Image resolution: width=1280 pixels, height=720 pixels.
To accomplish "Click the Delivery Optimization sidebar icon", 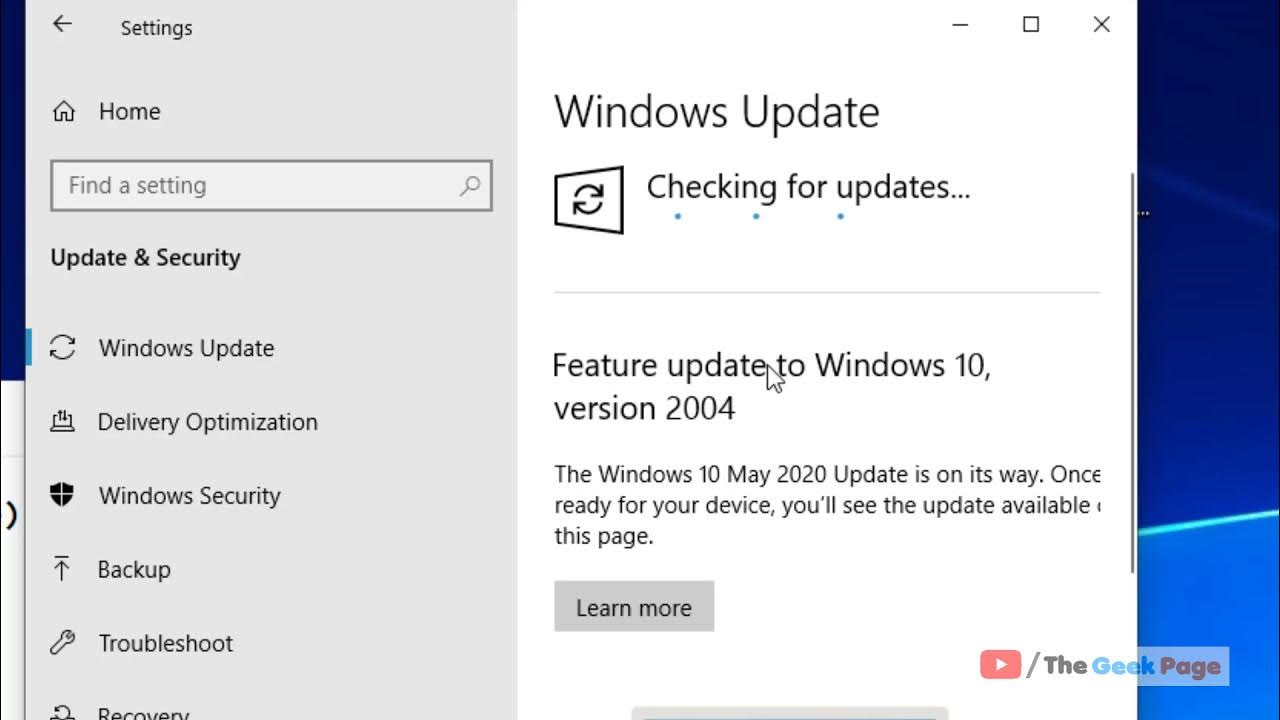I will (x=62, y=422).
